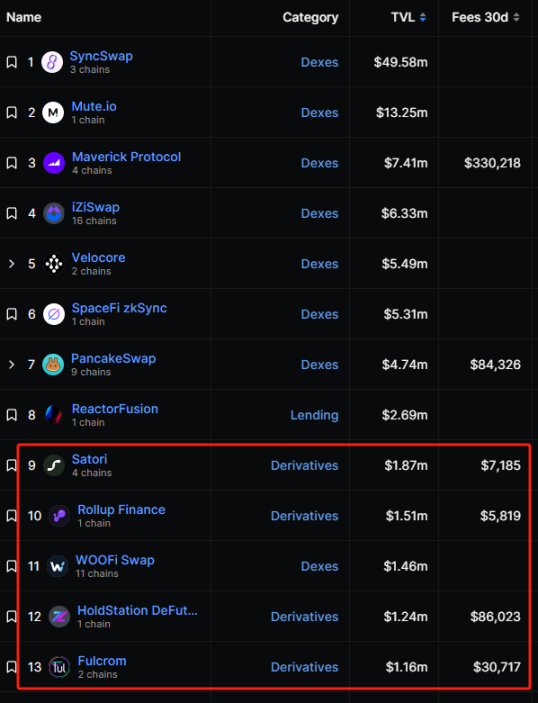Open the iZiSwap protocol link

click(95, 207)
